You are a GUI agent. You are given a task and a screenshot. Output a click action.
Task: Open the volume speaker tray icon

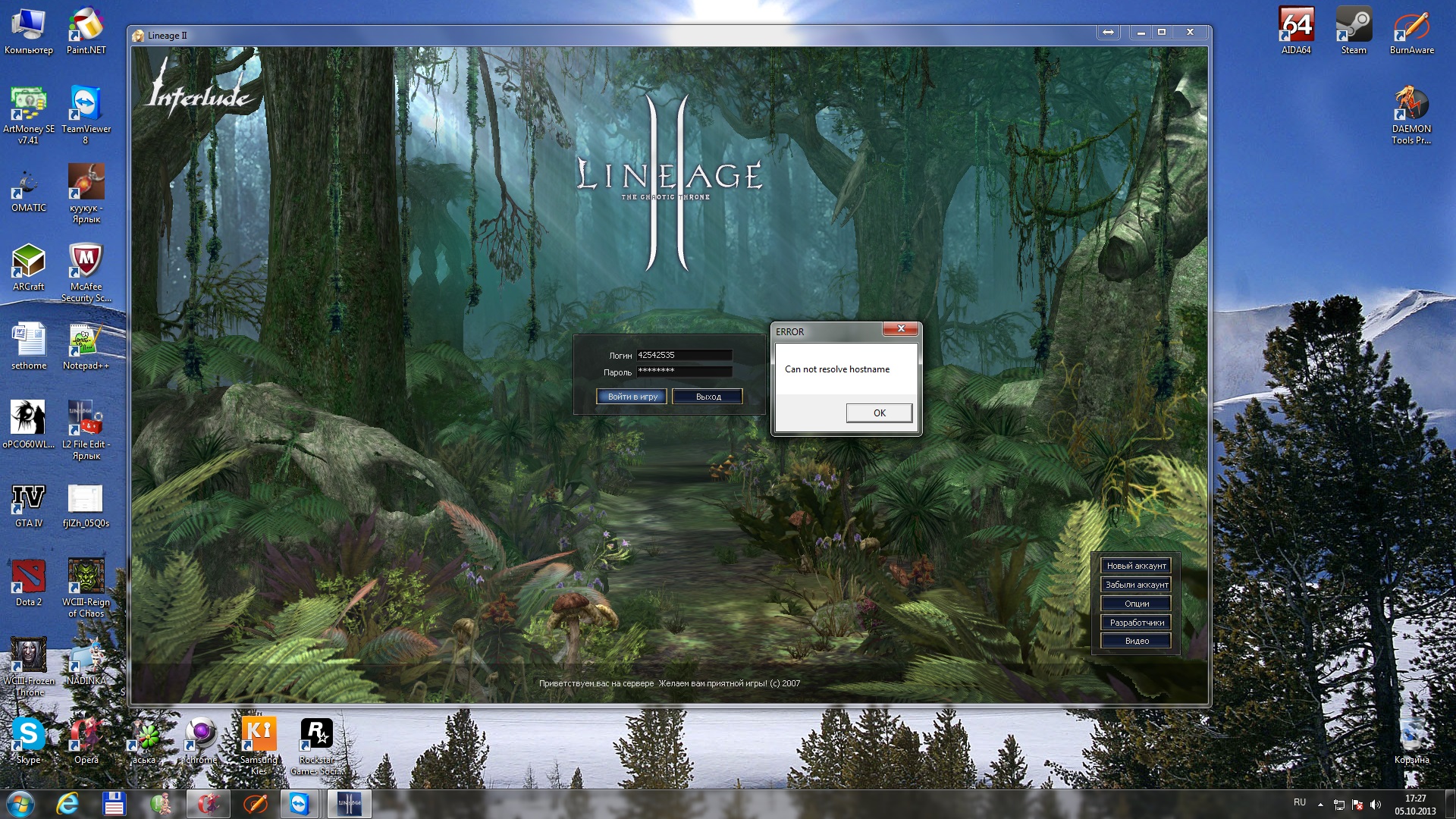pyautogui.click(x=1376, y=805)
